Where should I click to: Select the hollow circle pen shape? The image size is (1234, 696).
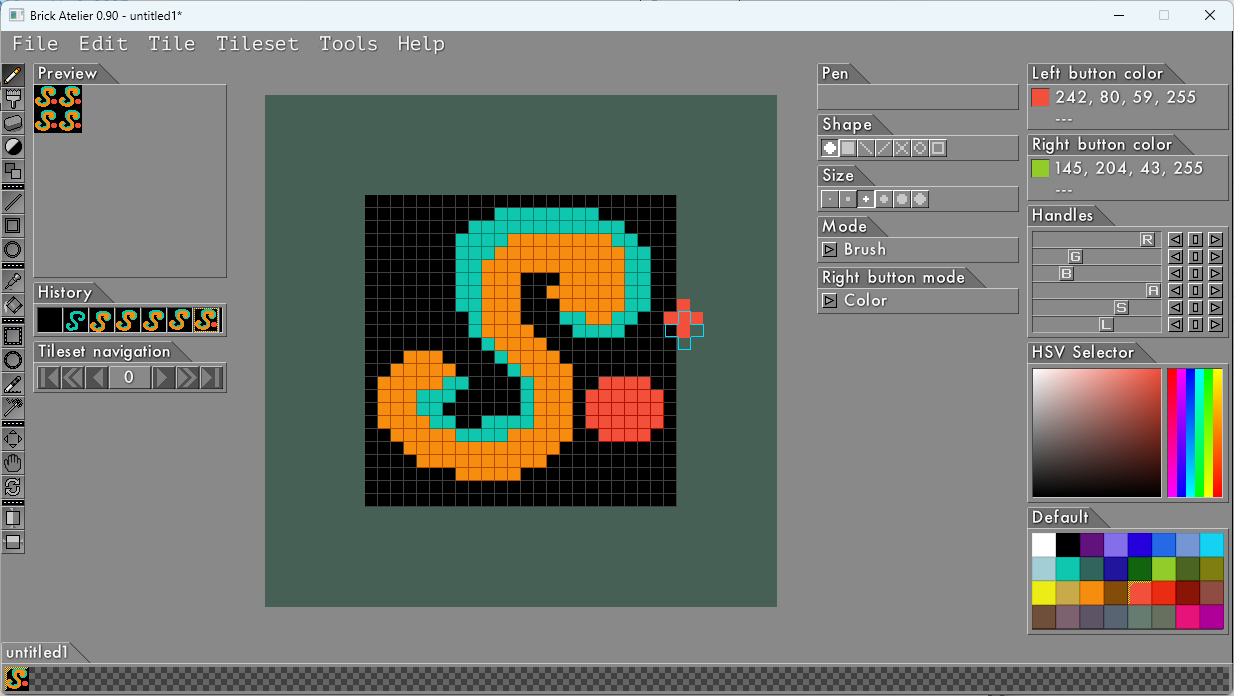click(920, 148)
